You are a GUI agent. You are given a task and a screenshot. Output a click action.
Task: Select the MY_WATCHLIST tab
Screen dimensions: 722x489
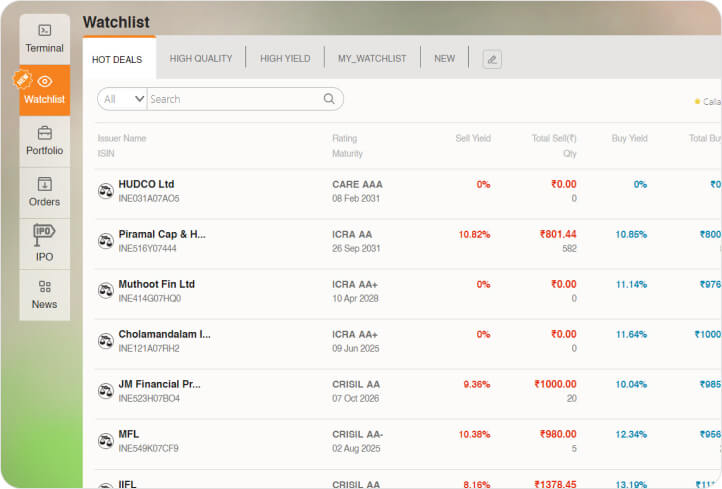point(372,59)
